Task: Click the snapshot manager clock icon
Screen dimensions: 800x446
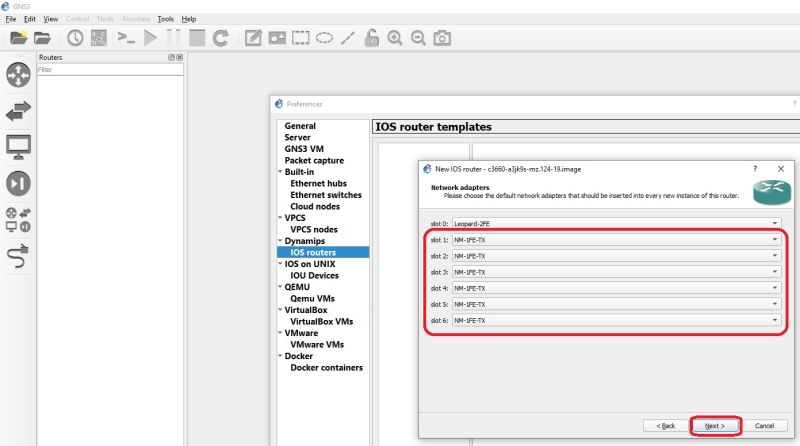Action: [x=75, y=38]
